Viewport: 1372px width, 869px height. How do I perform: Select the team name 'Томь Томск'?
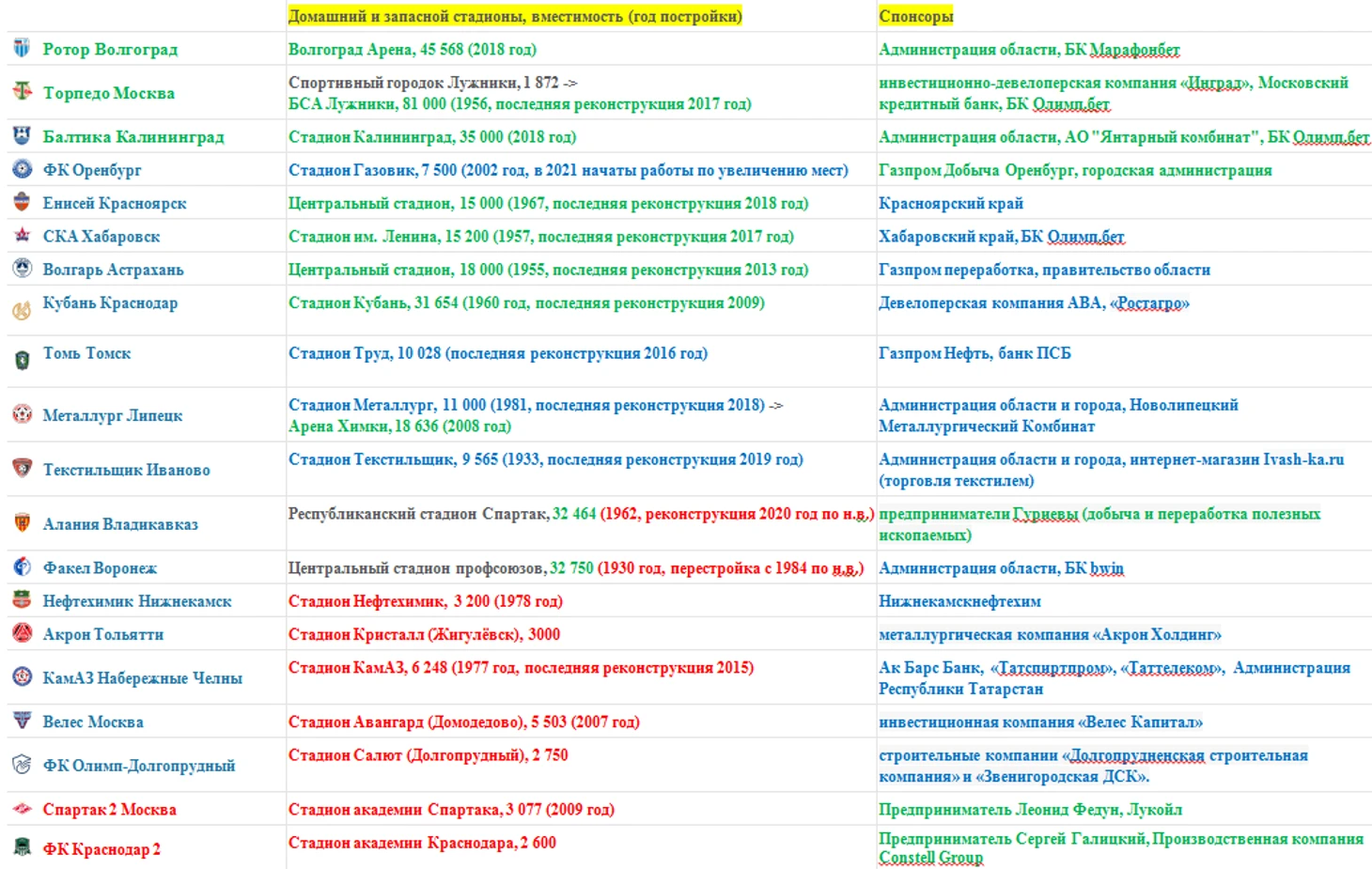[x=86, y=353]
